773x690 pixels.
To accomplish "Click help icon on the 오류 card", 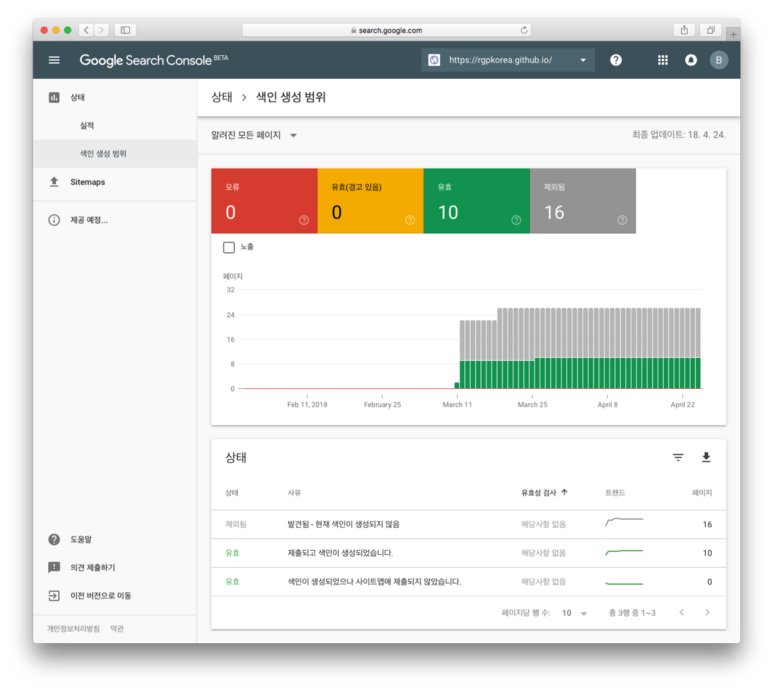I will [x=304, y=220].
